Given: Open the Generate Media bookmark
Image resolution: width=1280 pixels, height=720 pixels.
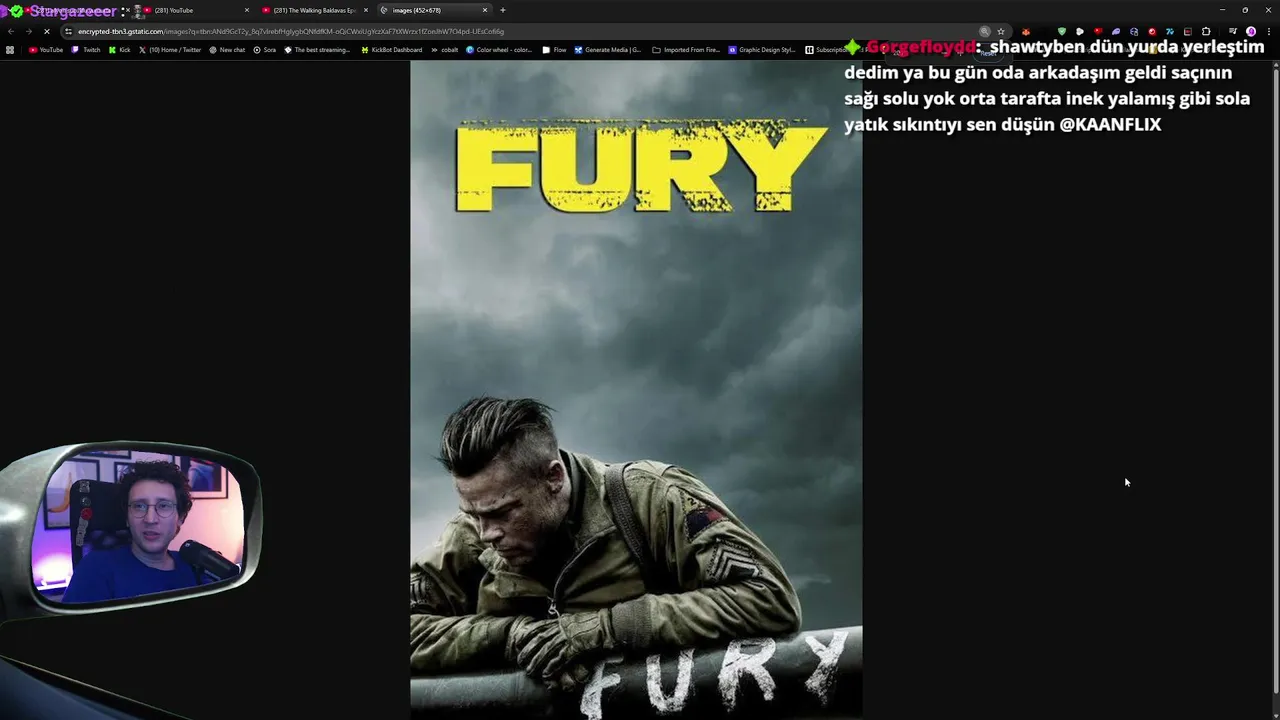Looking at the screenshot, I should (x=608, y=49).
